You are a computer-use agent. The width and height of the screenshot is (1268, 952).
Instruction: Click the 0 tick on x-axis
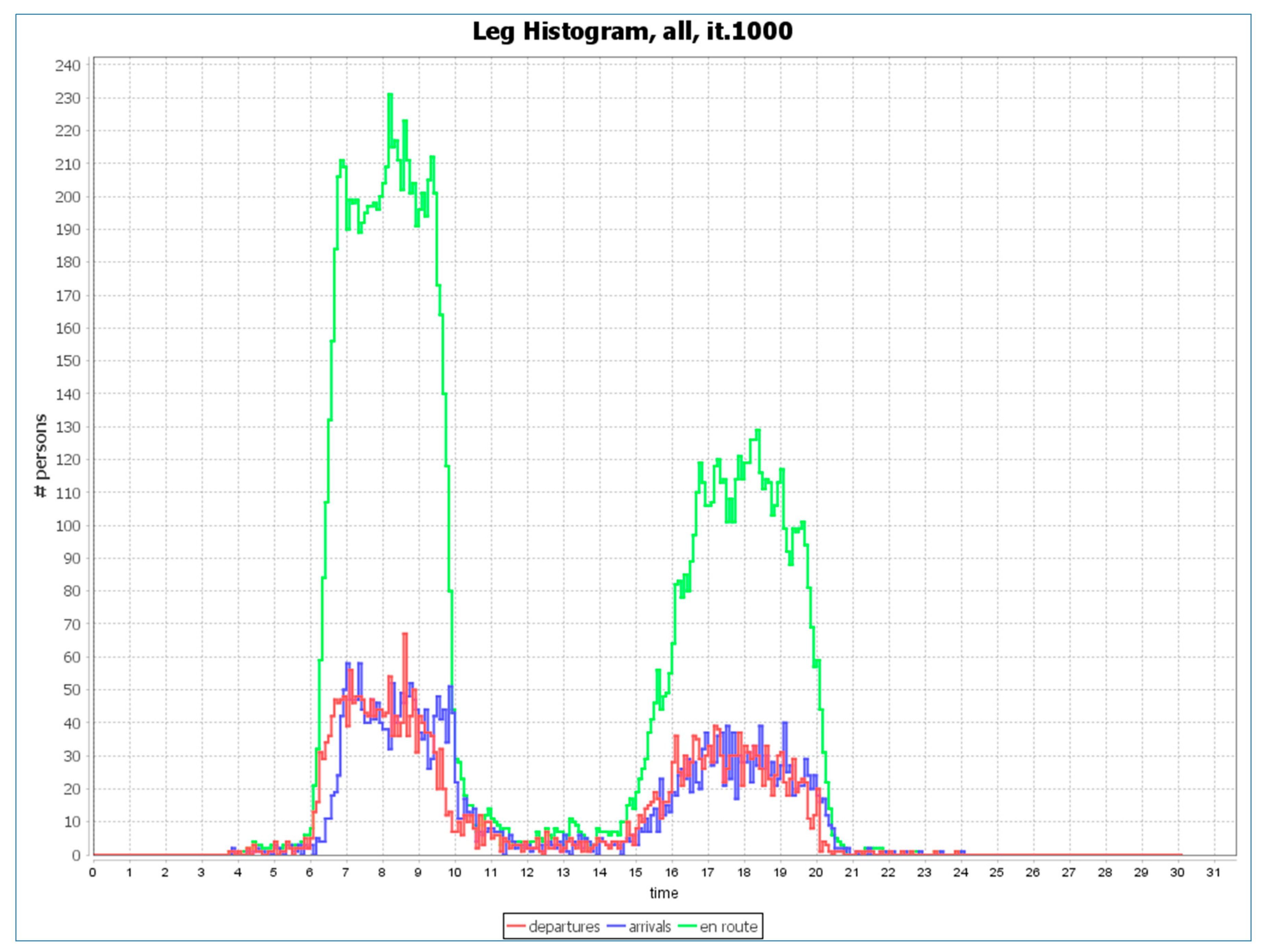(93, 872)
